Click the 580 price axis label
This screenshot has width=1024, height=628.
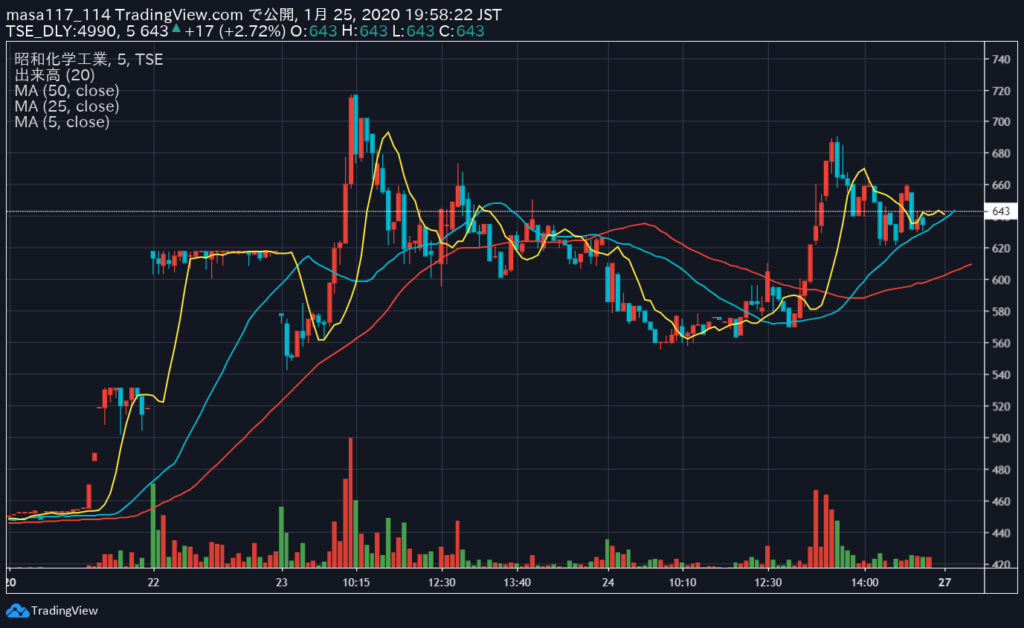1000,311
